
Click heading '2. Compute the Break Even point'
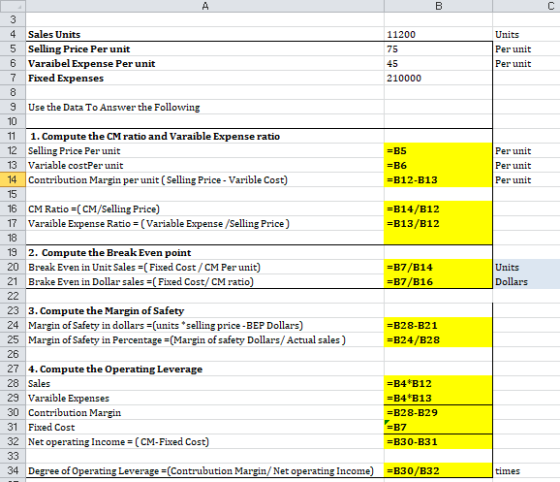coord(205,252)
